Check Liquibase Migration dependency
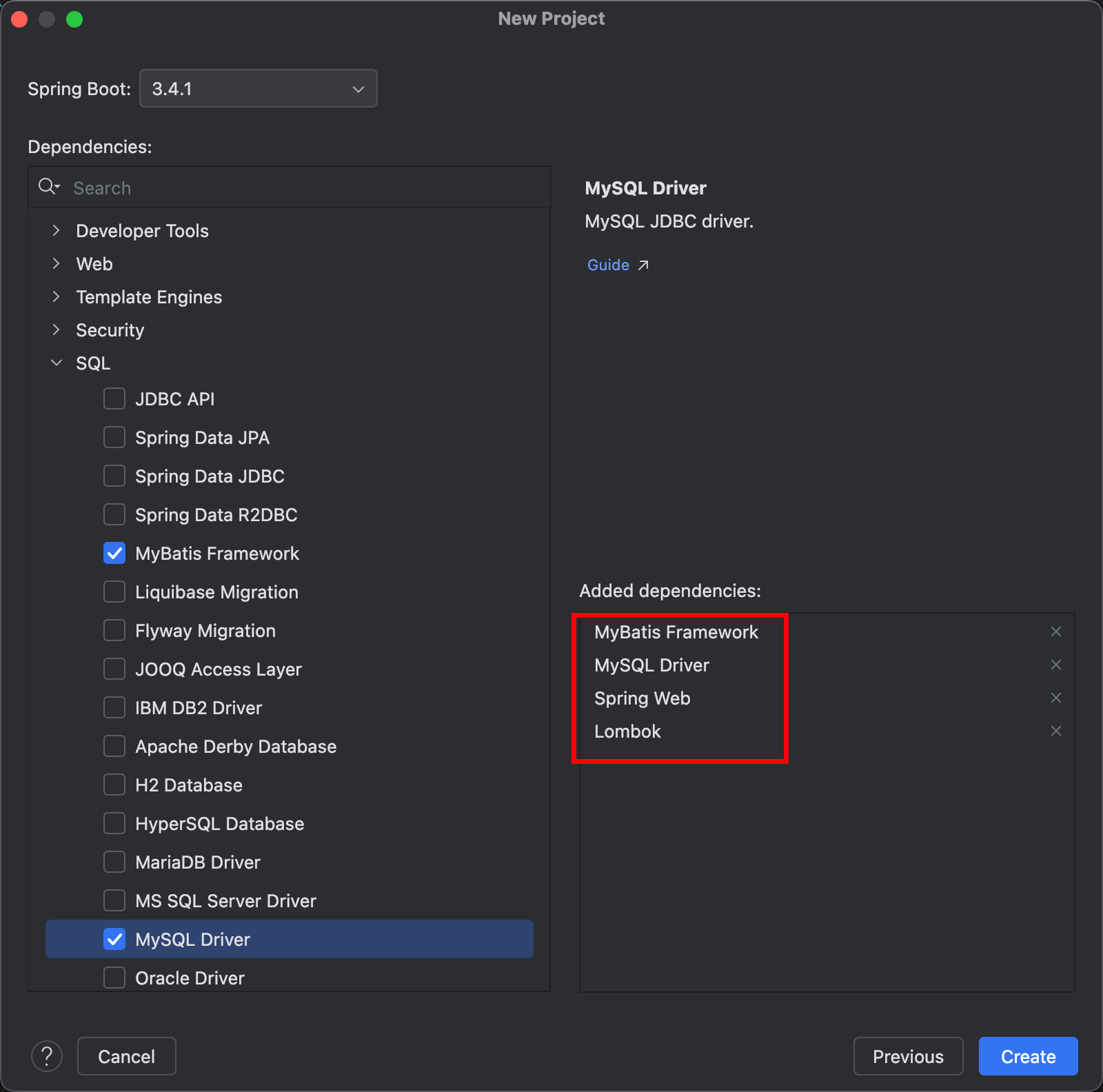 point(114,591)
